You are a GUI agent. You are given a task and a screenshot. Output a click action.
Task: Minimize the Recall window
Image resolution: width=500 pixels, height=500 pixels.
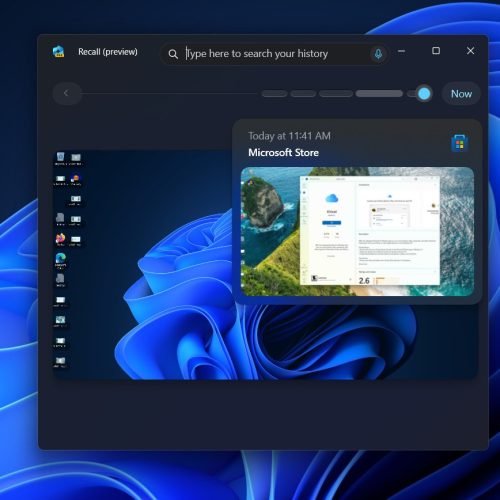401,51
